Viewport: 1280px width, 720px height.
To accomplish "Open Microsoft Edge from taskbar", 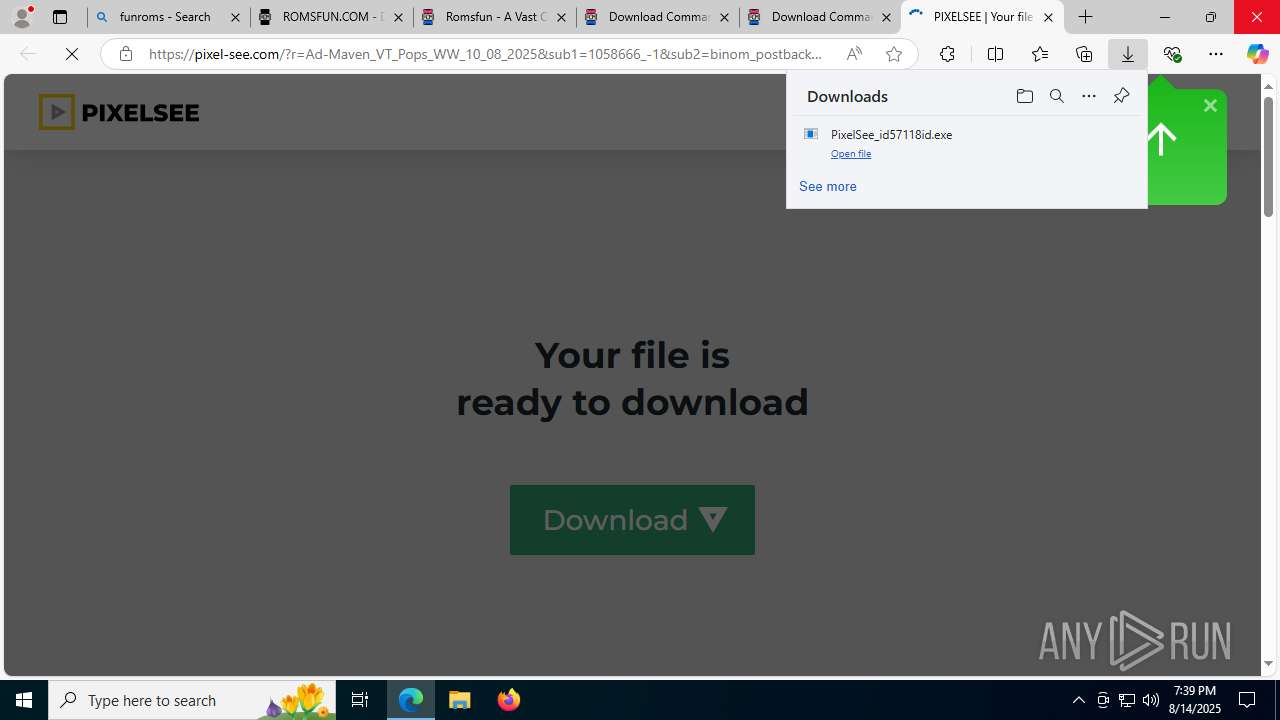I will [x=411, y=700].
